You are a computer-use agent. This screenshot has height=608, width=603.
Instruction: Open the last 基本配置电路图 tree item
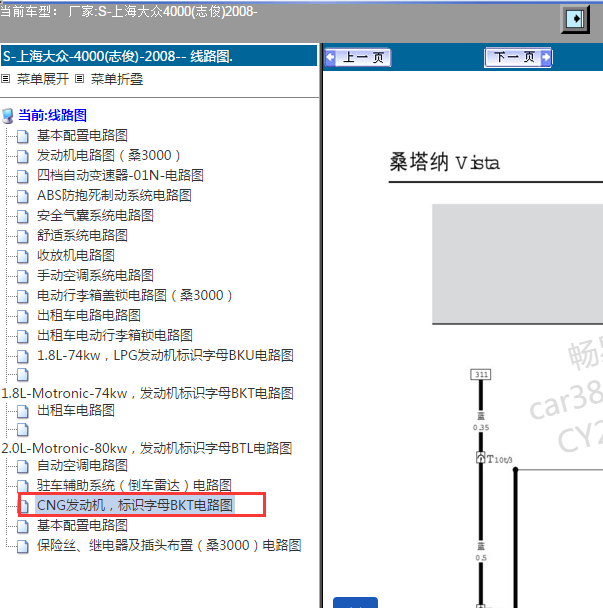coord(82,526)
